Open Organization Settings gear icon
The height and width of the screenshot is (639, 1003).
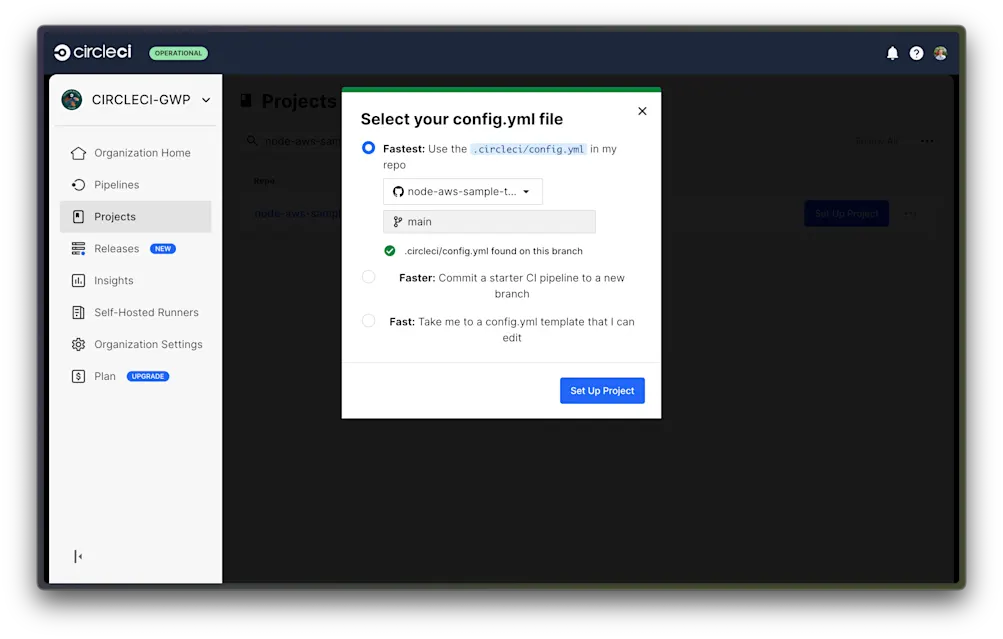81,344
